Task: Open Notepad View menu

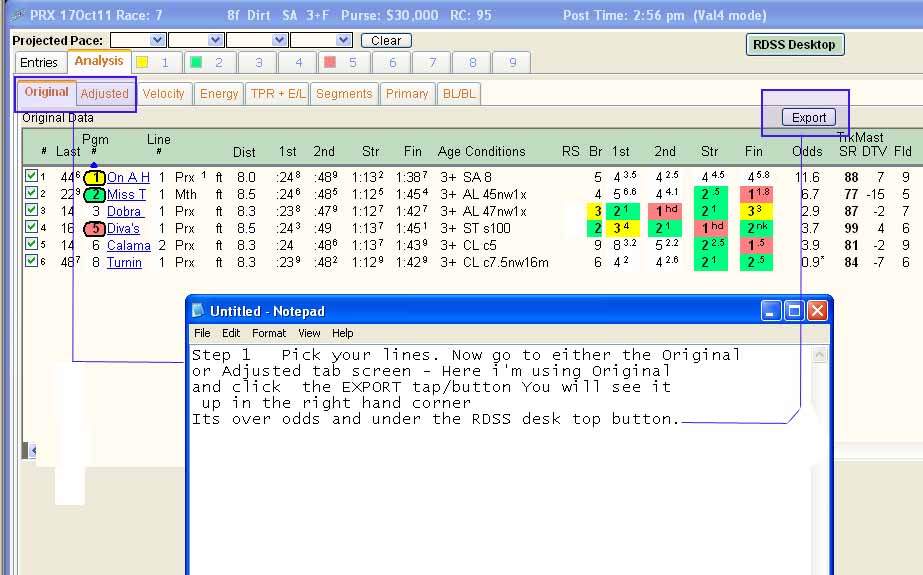Action: 309,333
